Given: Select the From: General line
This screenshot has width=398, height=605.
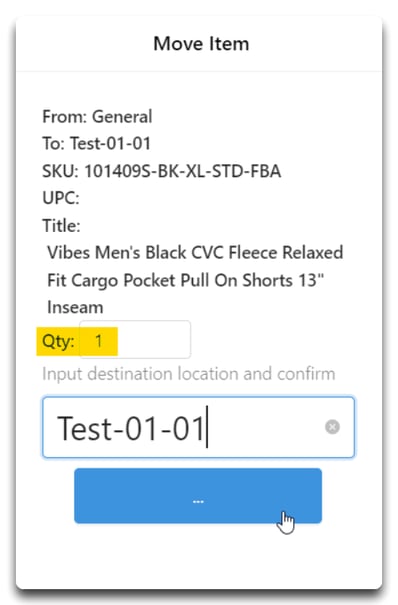Looking at the screenshot, I should [97, 117].
